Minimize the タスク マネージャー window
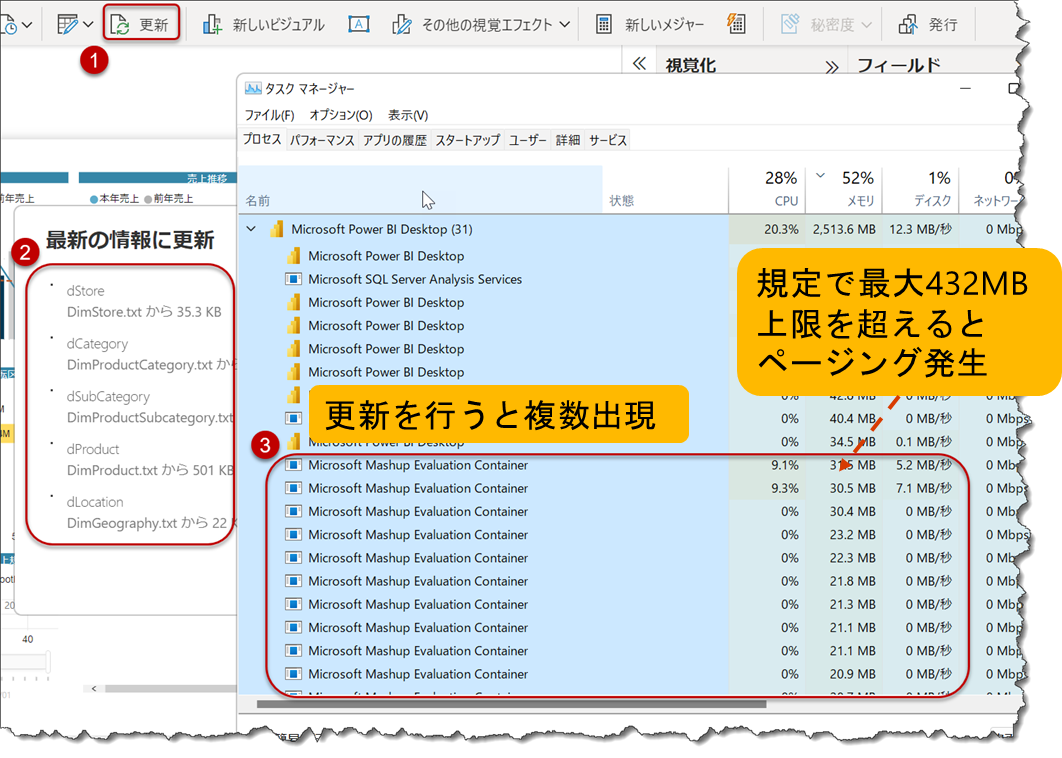Image resolution: width=1062 pixels, height=758 pixels. click(965, 88)
